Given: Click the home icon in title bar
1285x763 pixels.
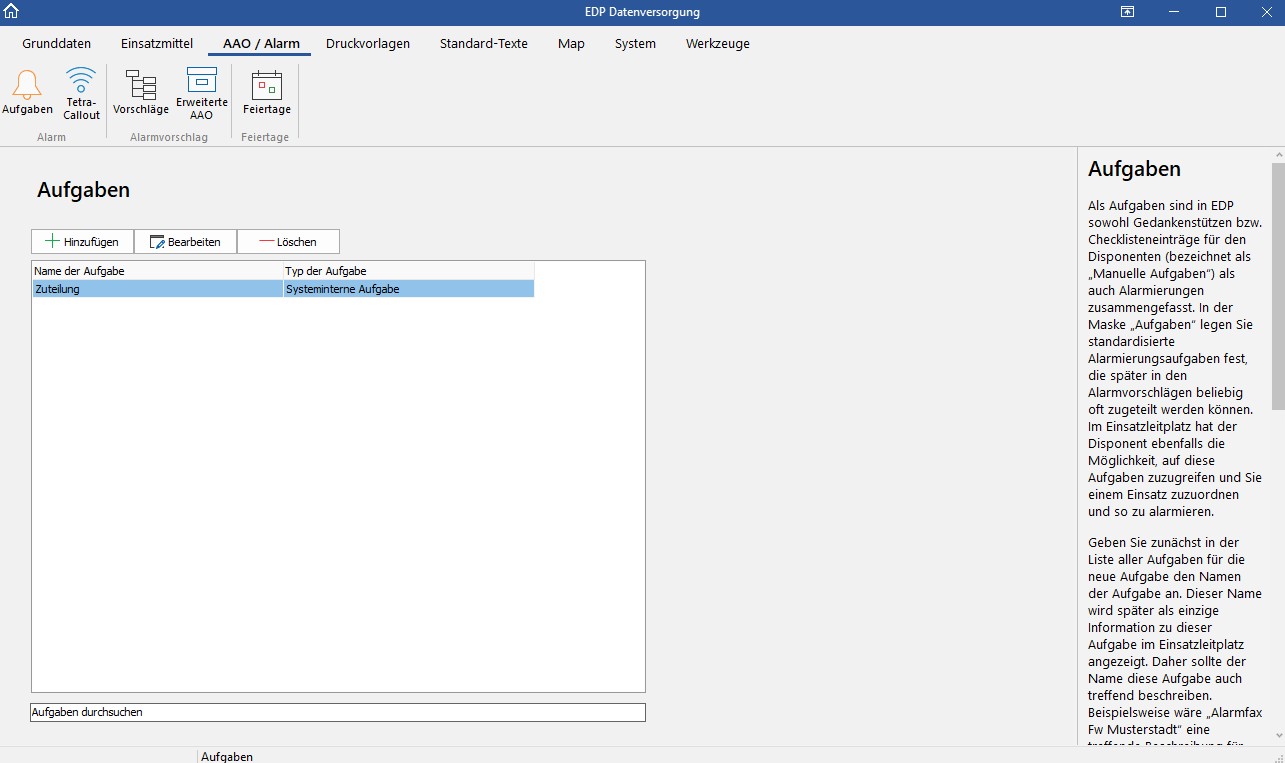Looking at the screenshot, I should [x=12, y=12].
